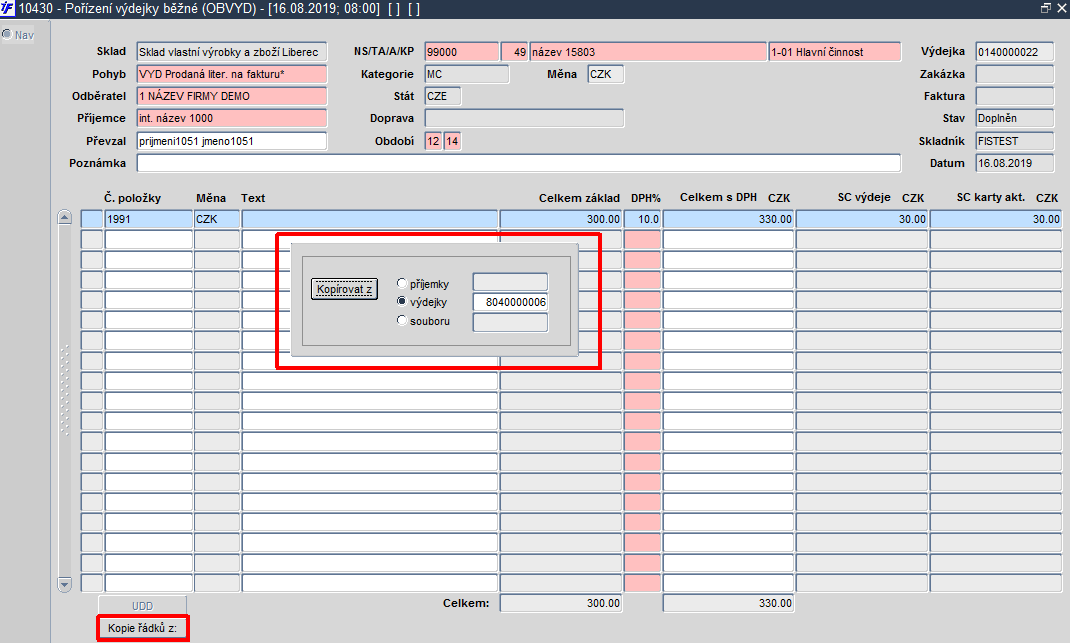1070x643 pixels.
Task: Click the field 1-01 Hlavní činnost
Action: click(835, 52)
